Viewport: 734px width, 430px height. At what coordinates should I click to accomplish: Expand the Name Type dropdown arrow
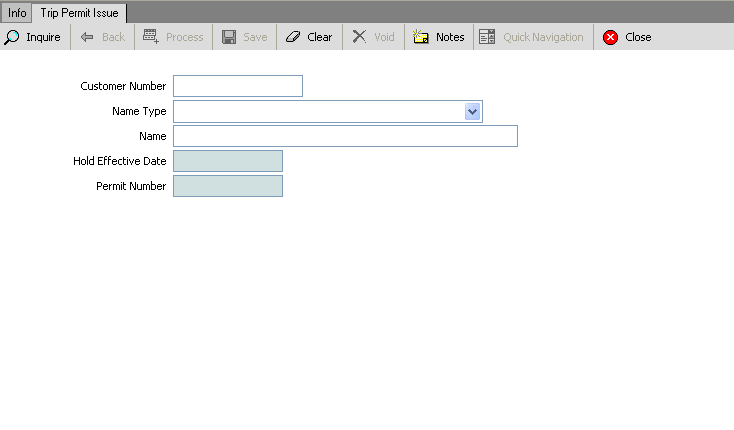pos(472,112)
